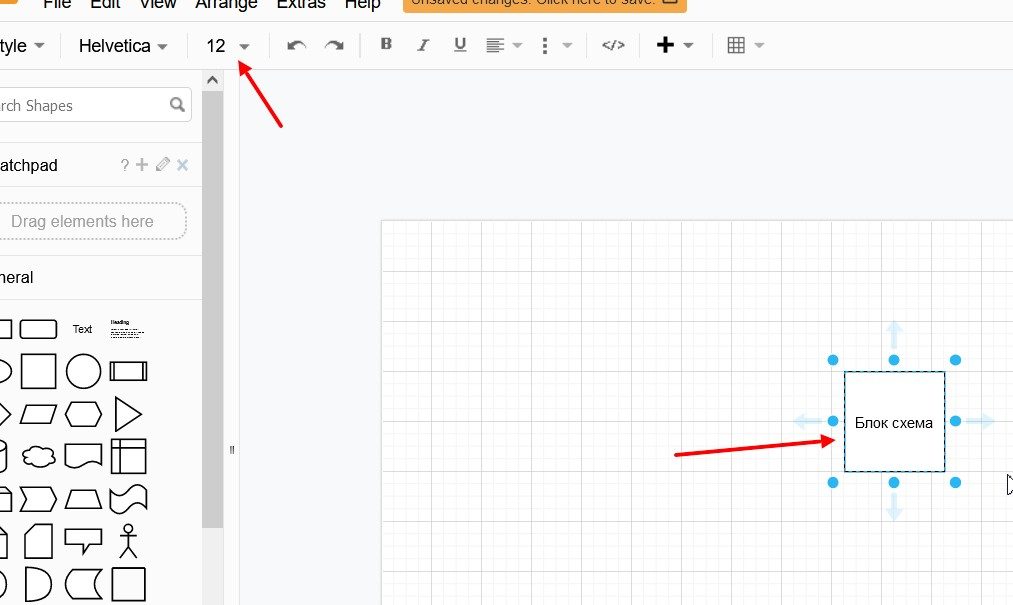
Task: Open the Arrange menu
Action: click(224, 4)
